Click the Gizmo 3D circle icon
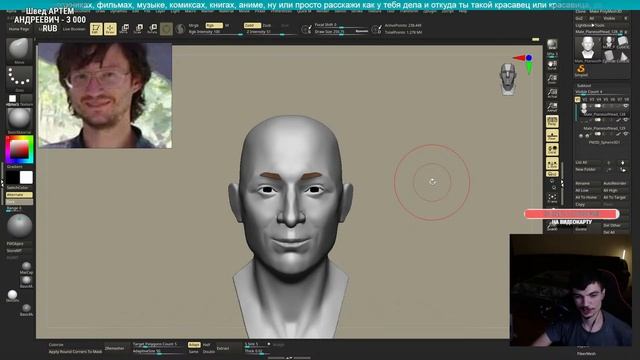 [x=166, y=29]
